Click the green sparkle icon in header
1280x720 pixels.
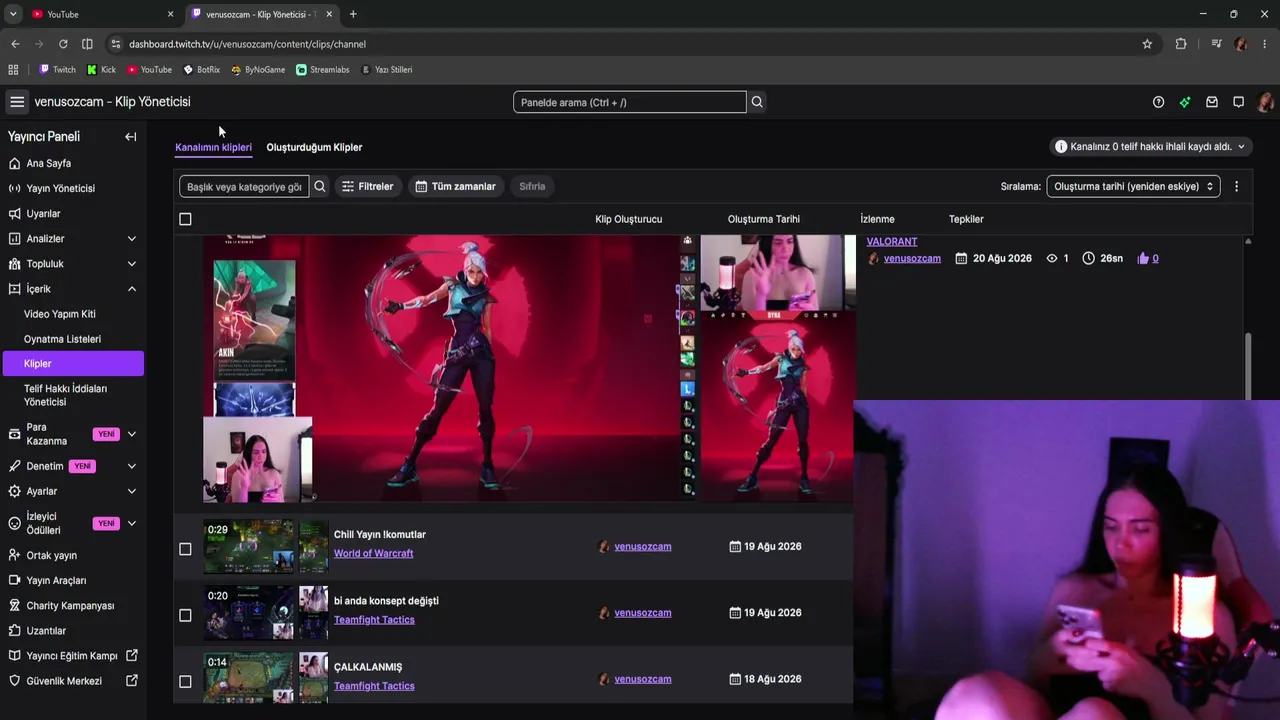[1185, 102]
